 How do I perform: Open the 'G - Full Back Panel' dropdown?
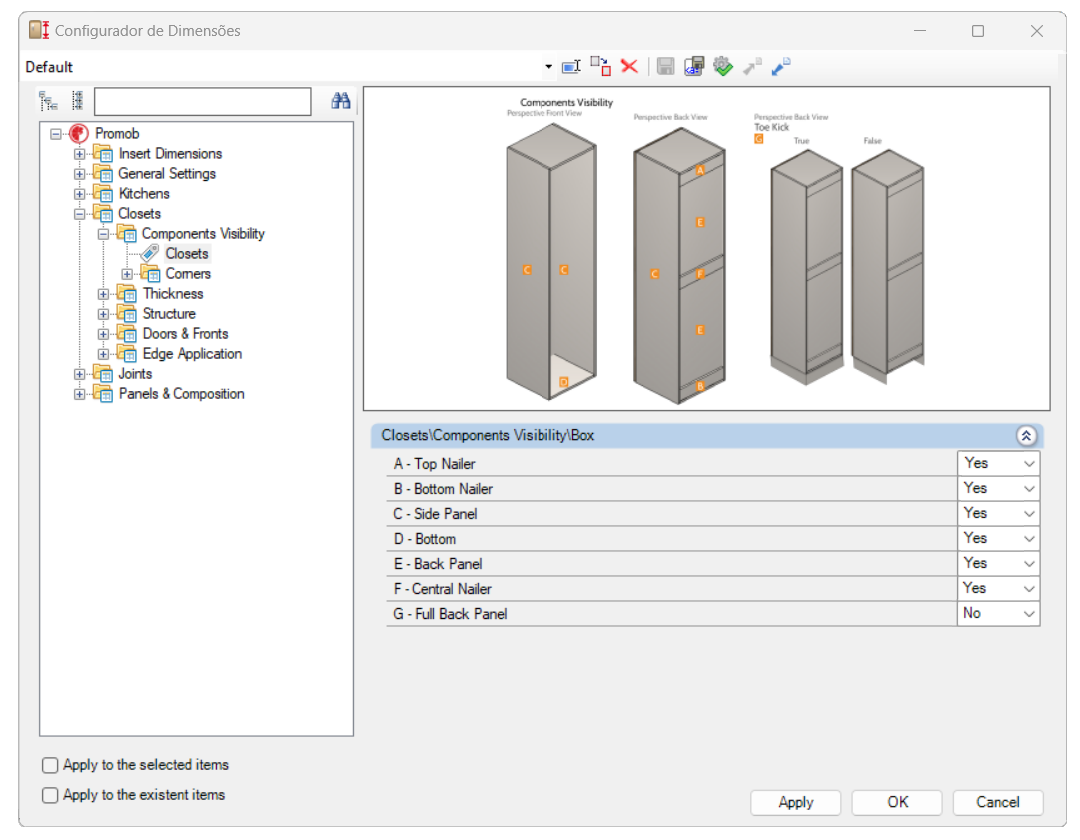(1029, 614)
